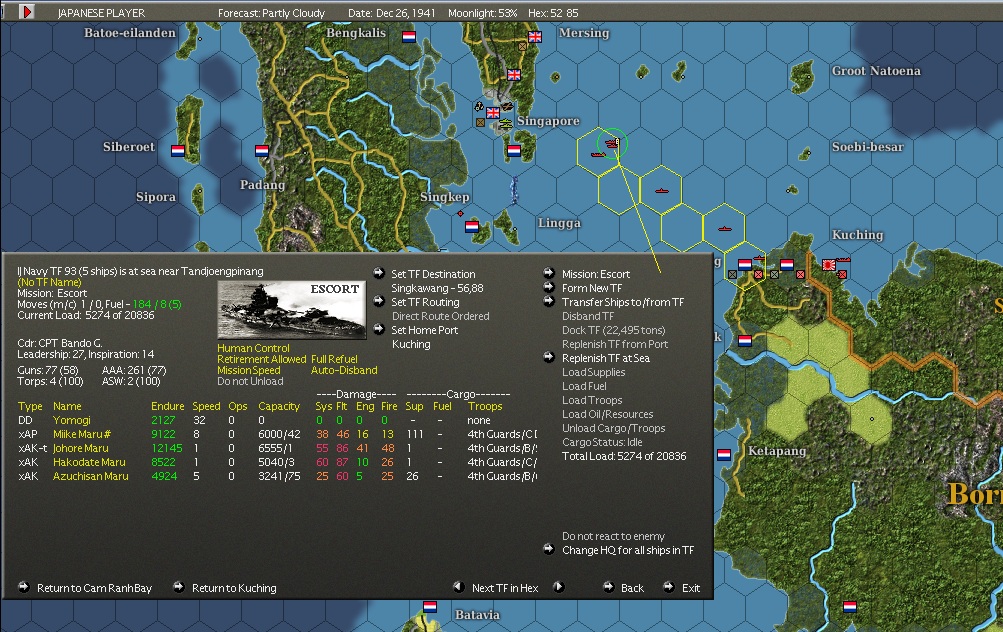Select the Dutch flag base at Batavia
1003x632 pixels.
(x=430, y=606)
